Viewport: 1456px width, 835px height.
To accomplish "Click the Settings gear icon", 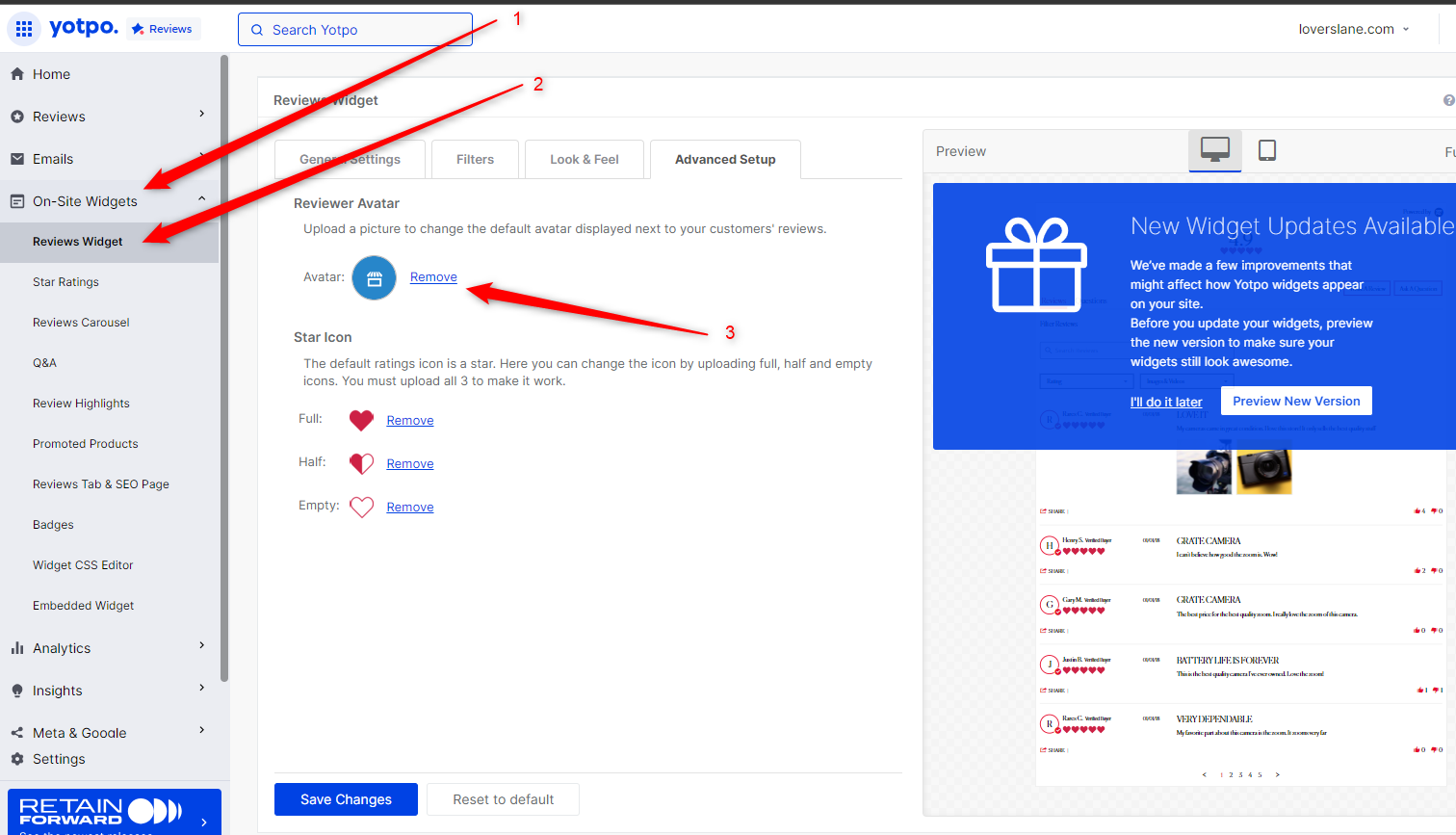I will (x=17, y=759).
